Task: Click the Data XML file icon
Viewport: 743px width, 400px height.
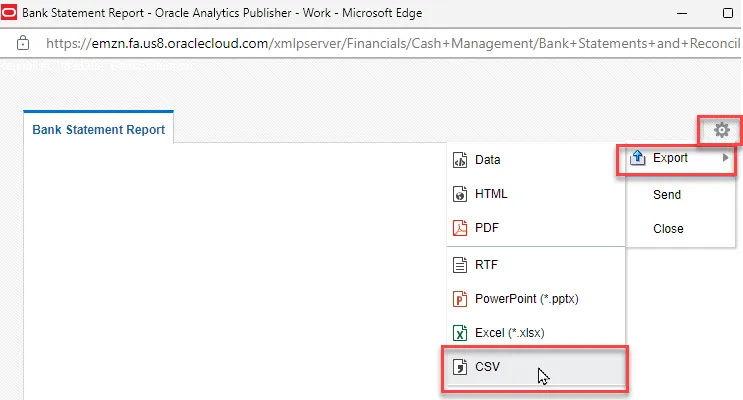Action: click(x=460, y=160)
